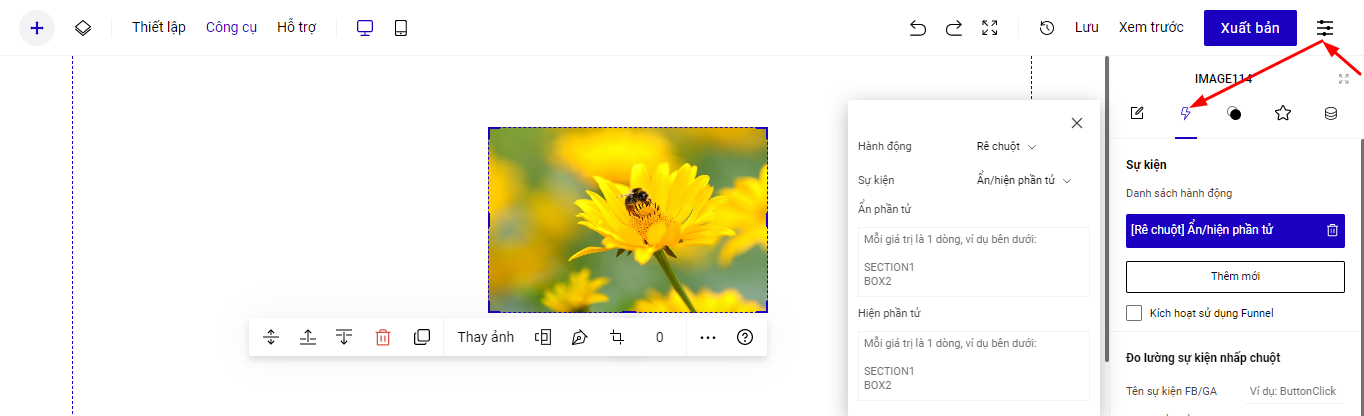Select the crop tool icon
1364x416 pixels.
coord(617,337)
